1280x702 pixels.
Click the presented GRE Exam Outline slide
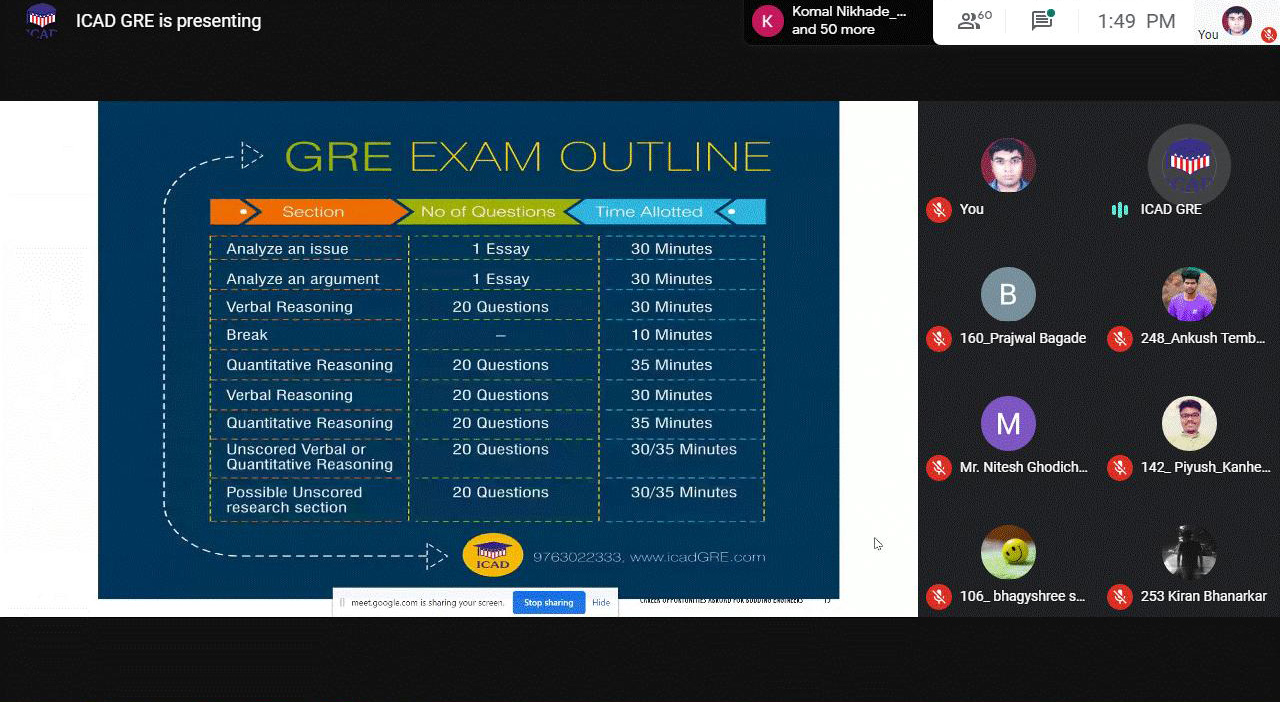468,350
